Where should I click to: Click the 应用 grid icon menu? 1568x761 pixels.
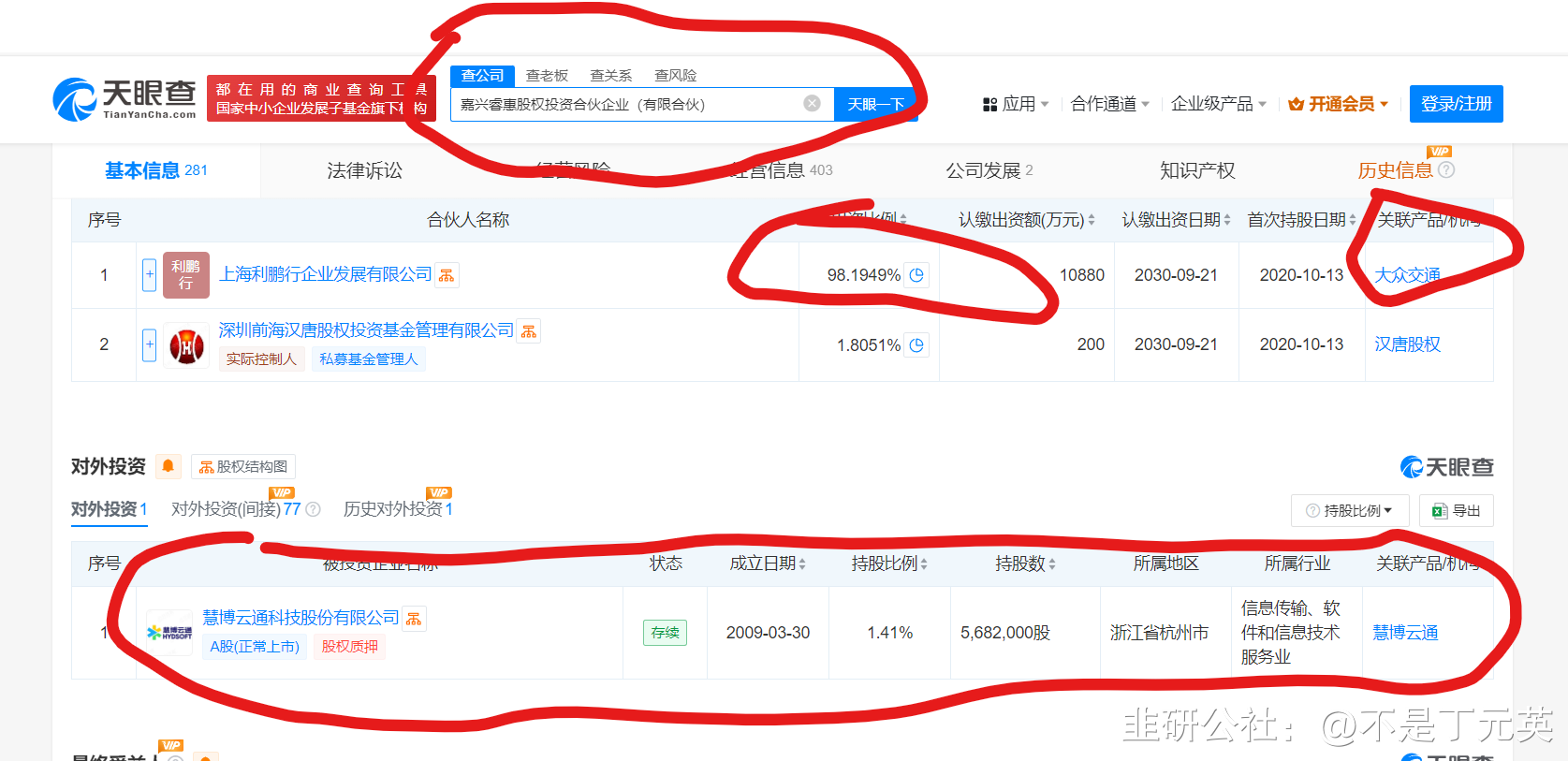click(1016, 104)
